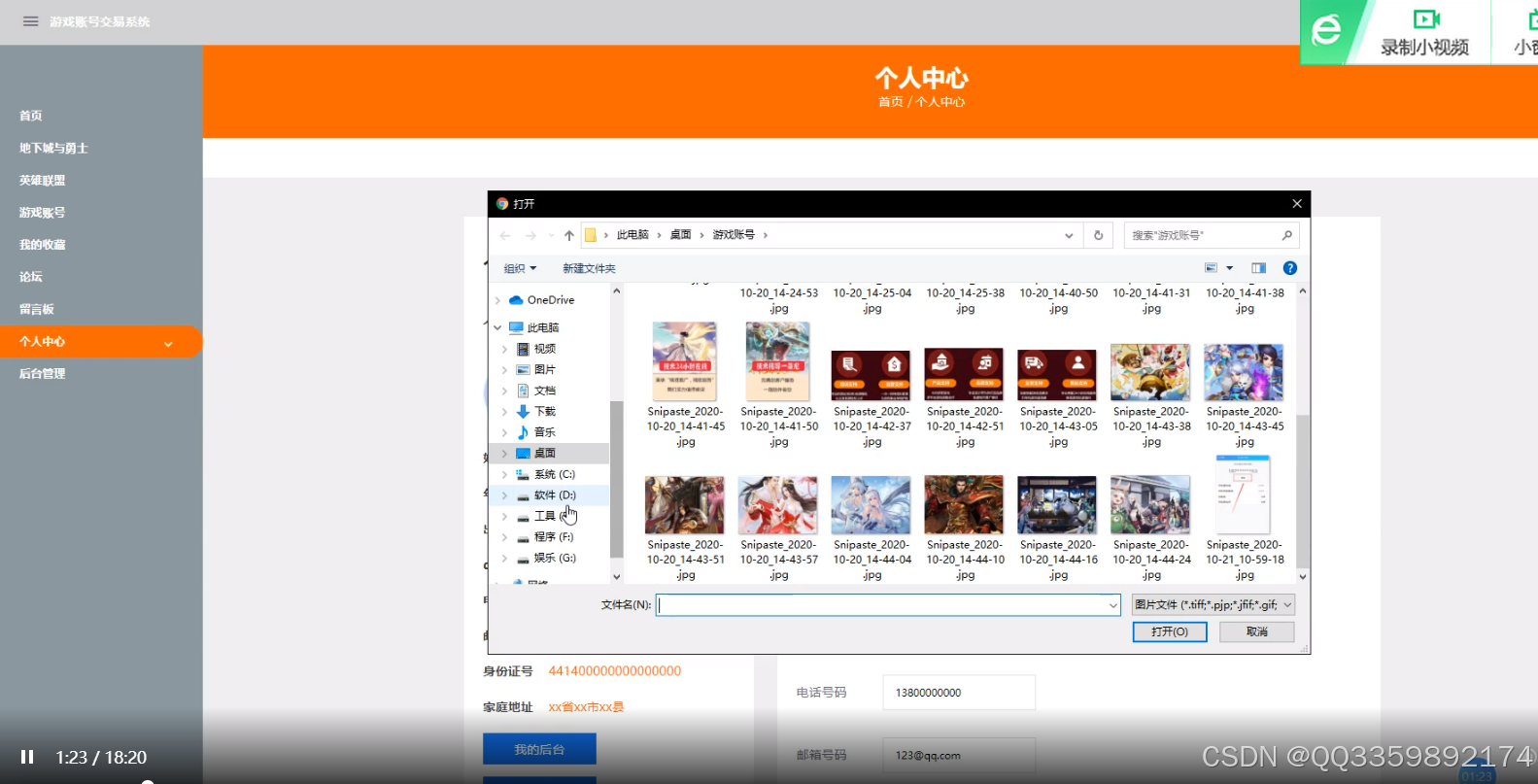This screenshot has height=784, width=1538.
Task: Expand the 娱乐 (G:) tree node arrow
Action: (504, 559)
